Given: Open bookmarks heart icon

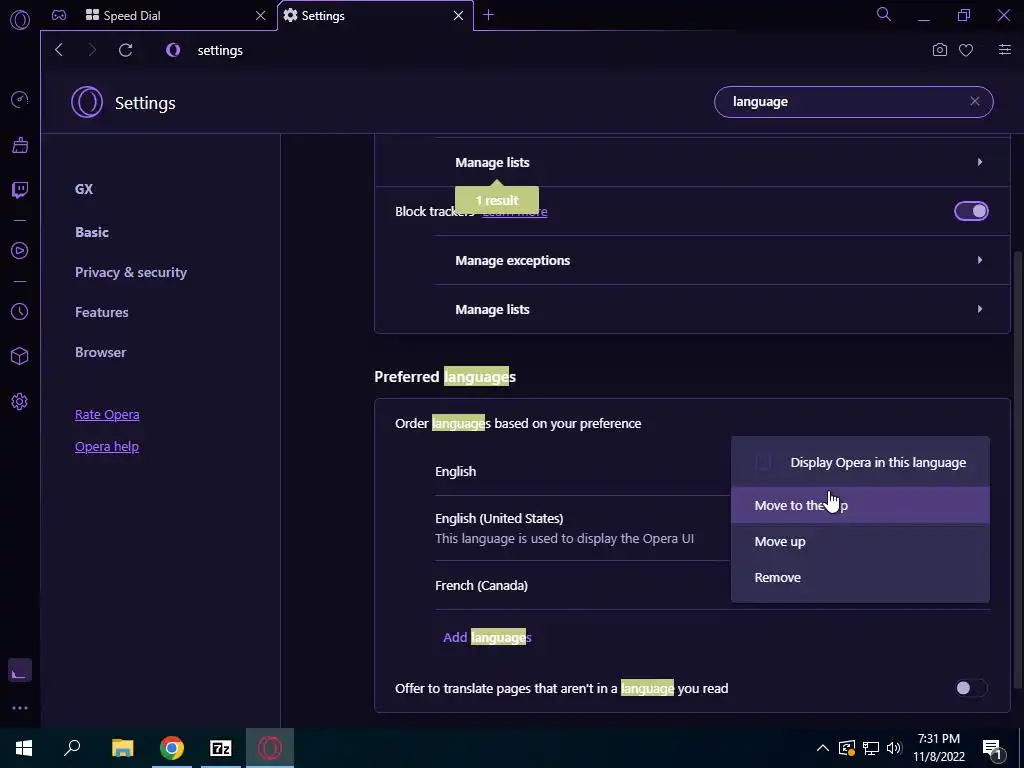Looking at the screenshot, I should click(966, 50).
